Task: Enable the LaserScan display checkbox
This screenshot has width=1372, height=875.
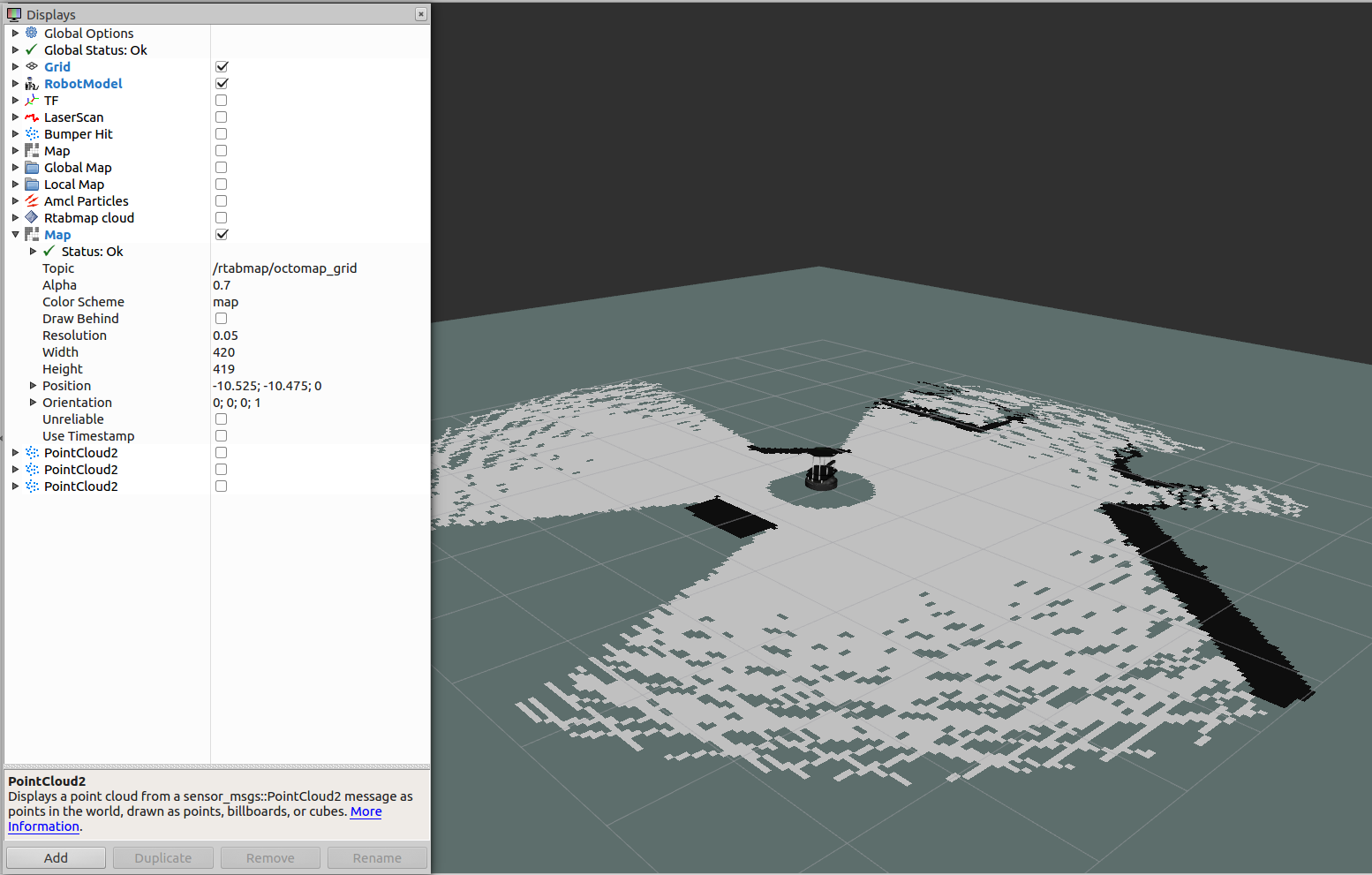Action: (x=221, y=117)
